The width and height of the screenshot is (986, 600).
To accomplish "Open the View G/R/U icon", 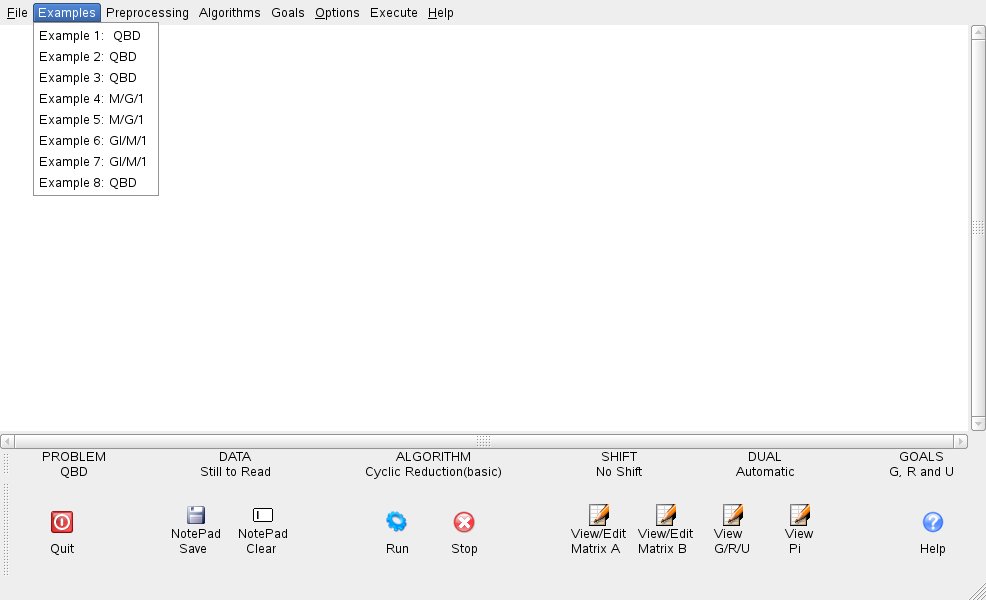I will point(732,515).
